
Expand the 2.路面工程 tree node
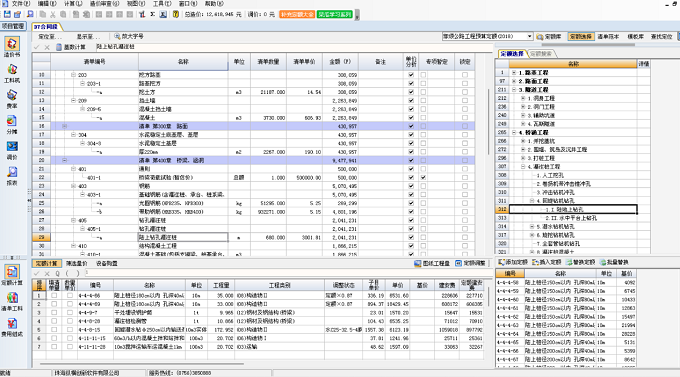514,81
